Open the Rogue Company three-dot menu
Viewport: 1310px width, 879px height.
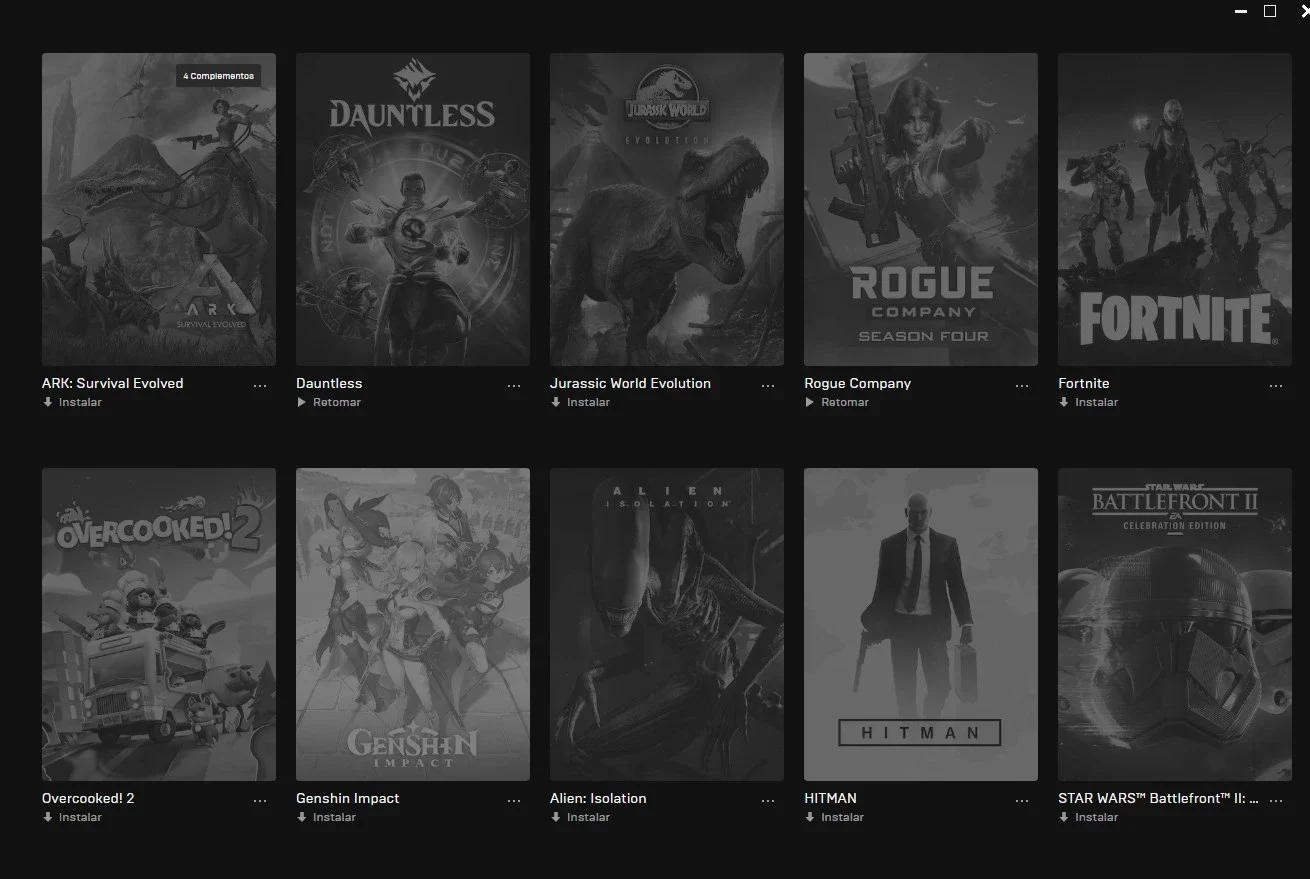pos(1022,385)
